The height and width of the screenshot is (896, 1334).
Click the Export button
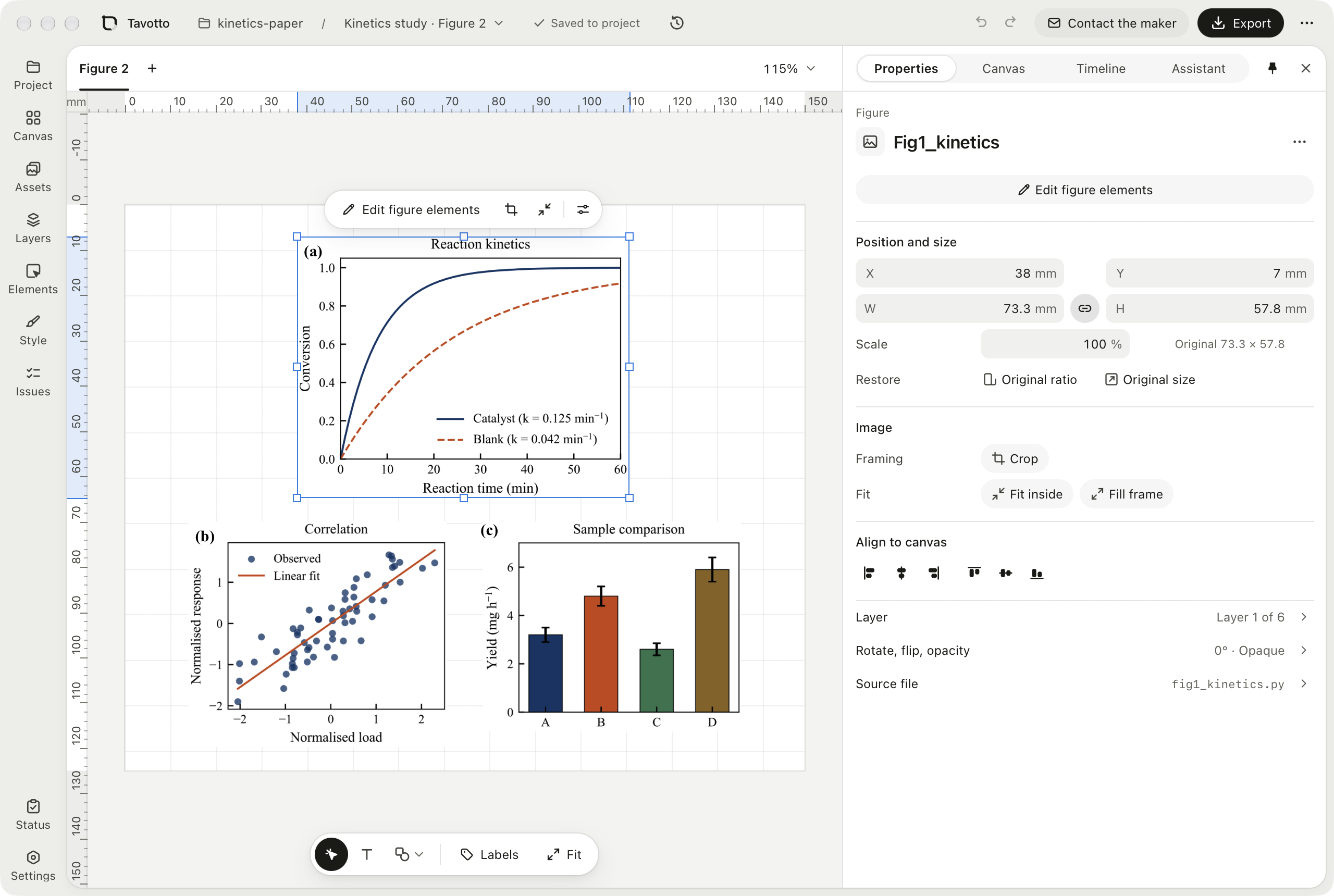point(1240,23)
